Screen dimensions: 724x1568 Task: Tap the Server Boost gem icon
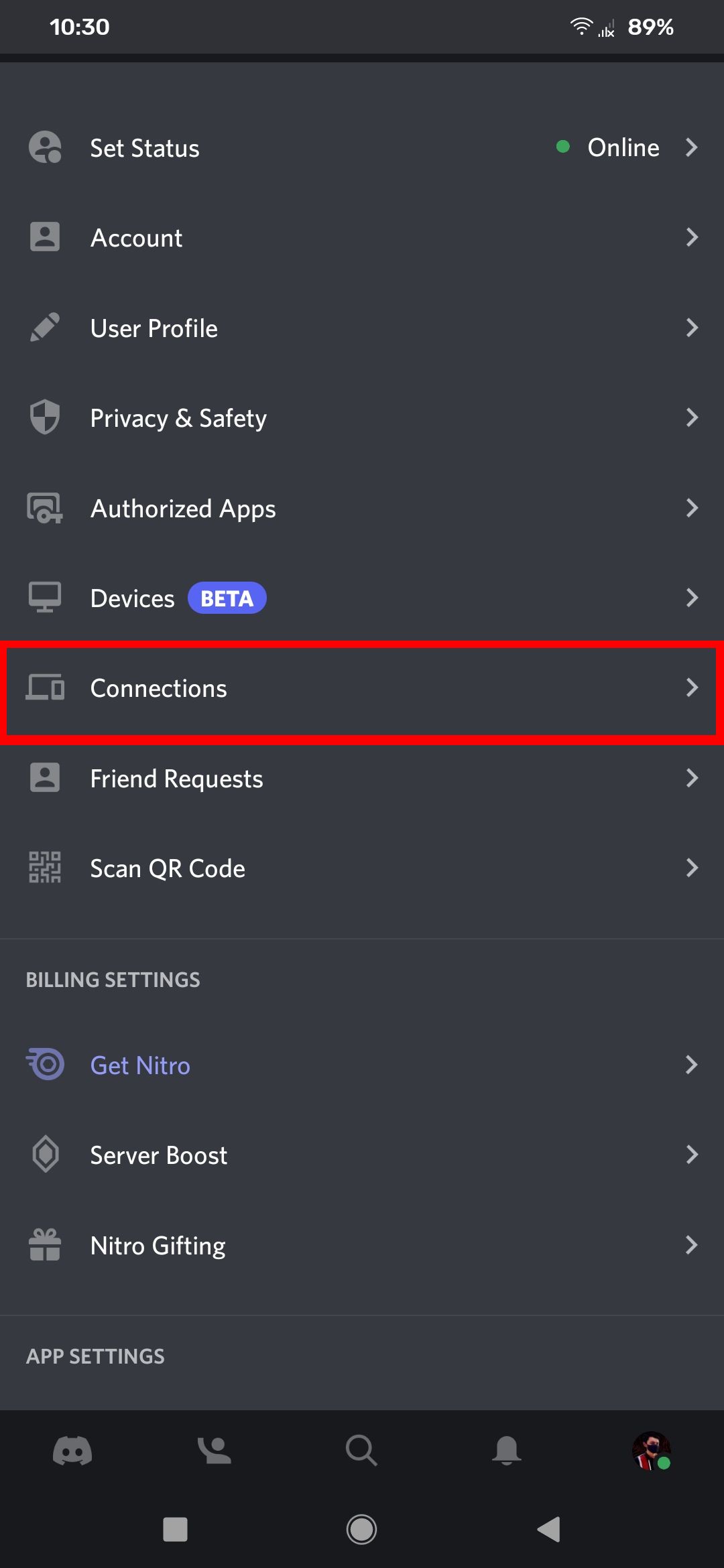[x=45, y=1155]
